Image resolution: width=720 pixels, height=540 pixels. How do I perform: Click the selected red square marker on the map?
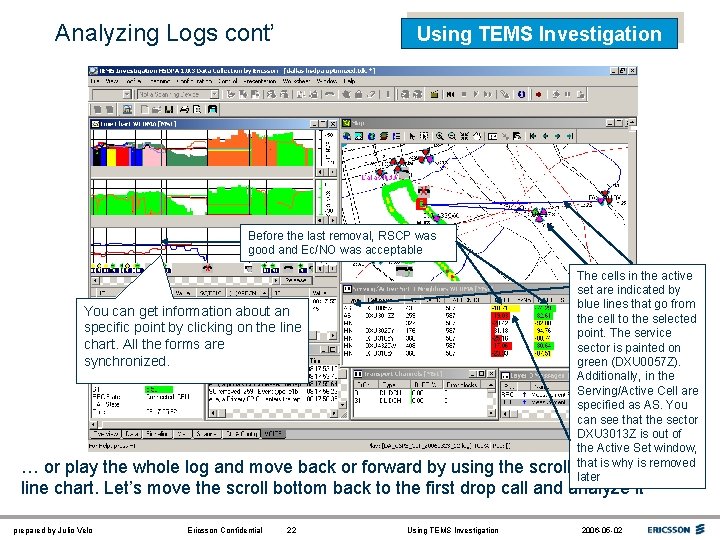(x=421, y=204)
